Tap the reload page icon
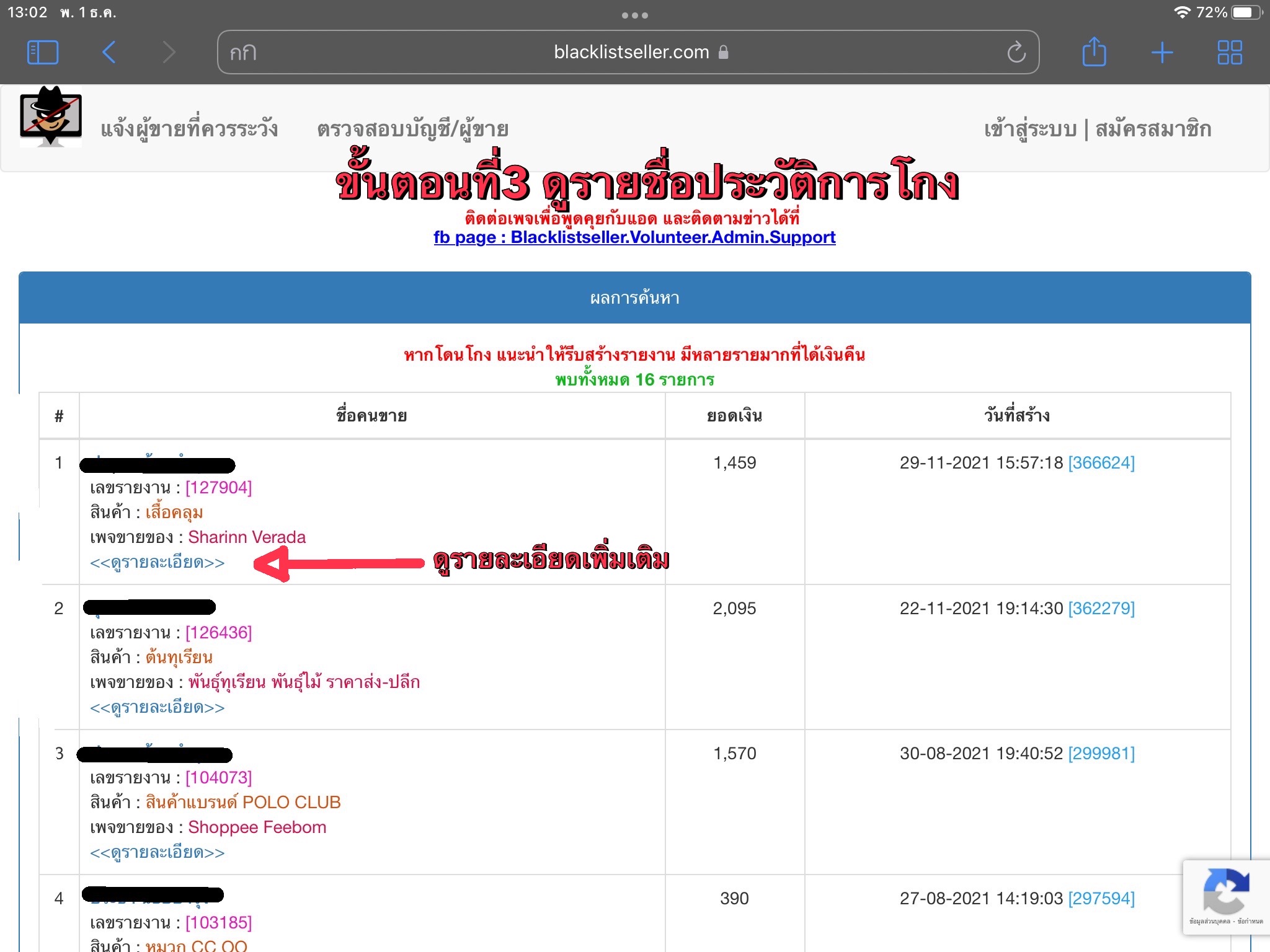1270x952 pixels. click(x=1016, y=52)
